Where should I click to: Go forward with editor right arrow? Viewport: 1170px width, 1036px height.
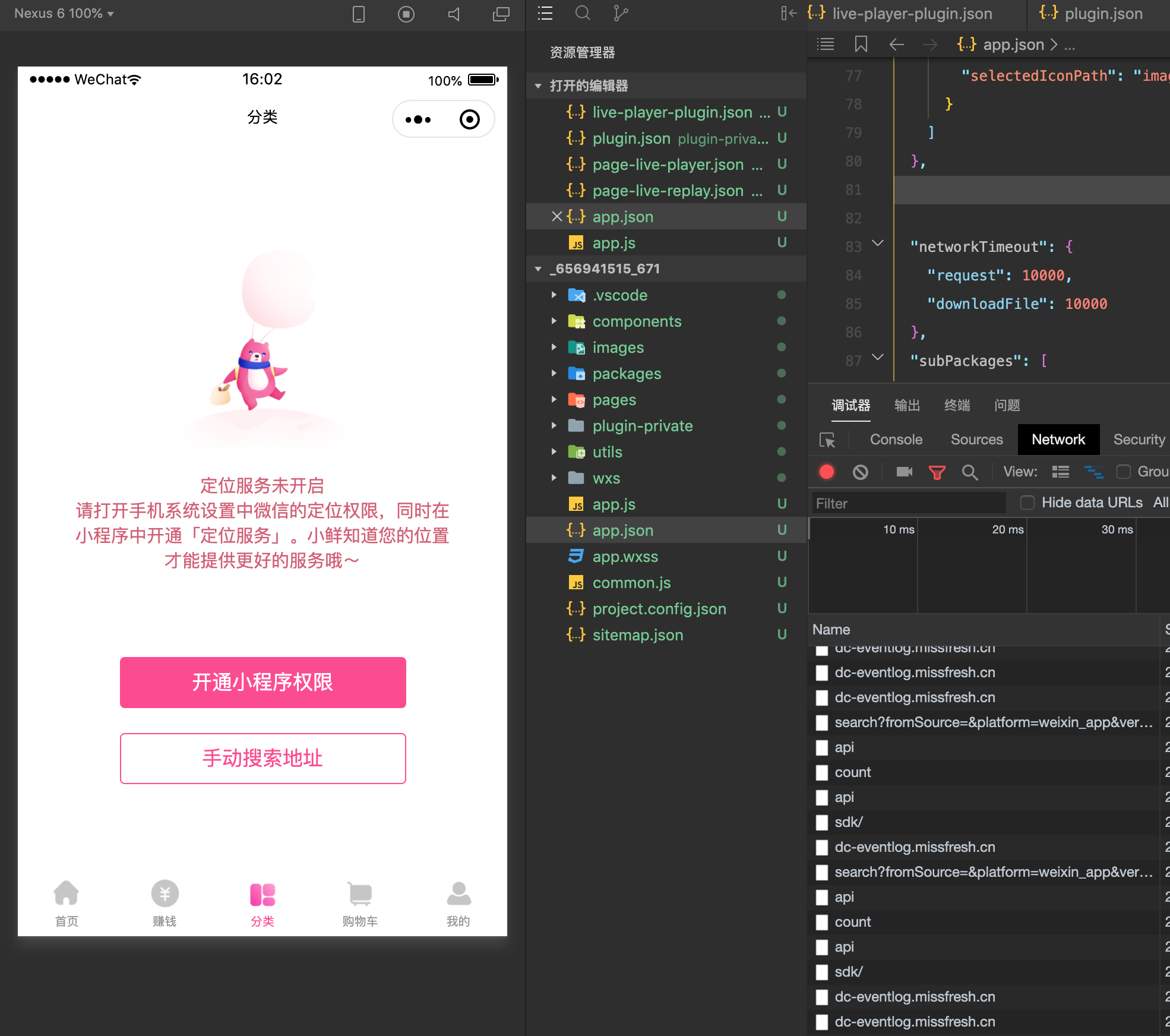[x=930, y=45]
